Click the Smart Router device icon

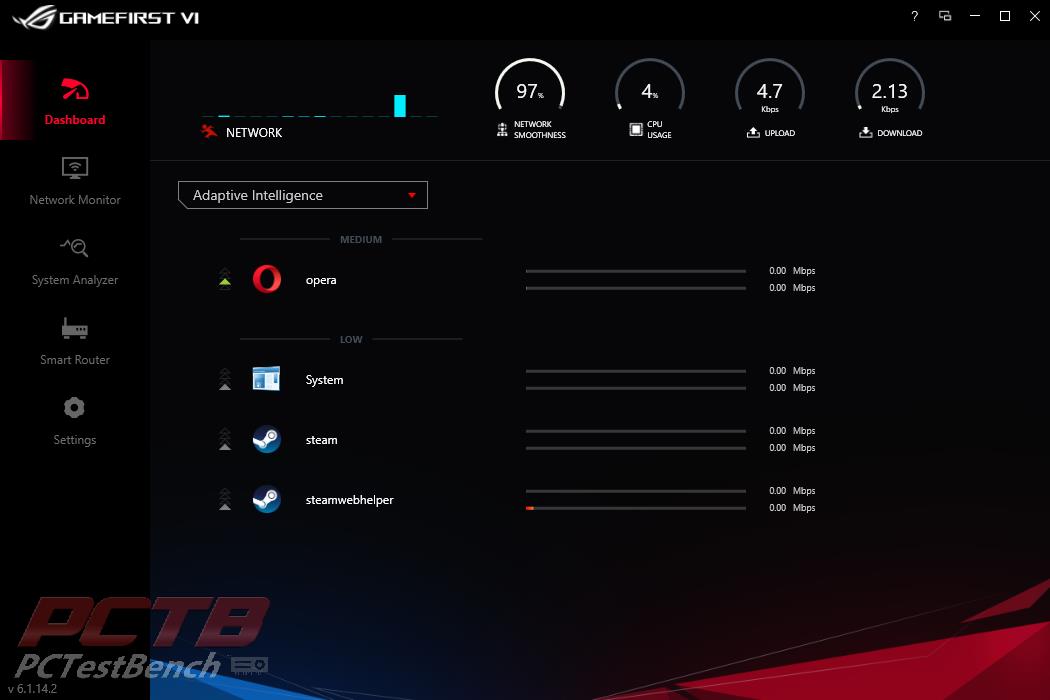(74, 328)
